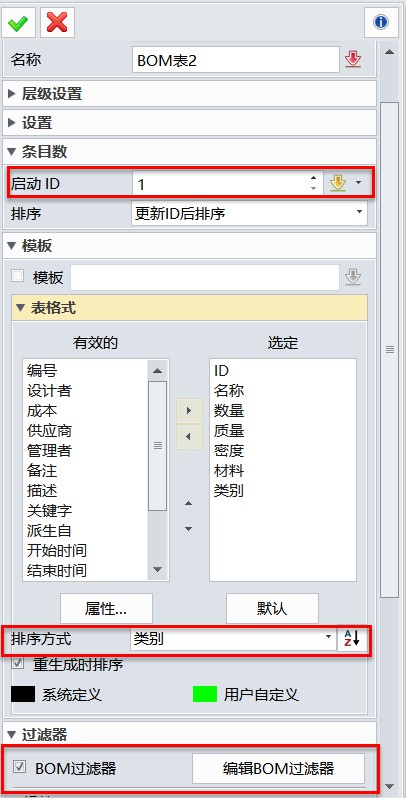Viewport: 406px width, 798px height.
Task: Click the yellow arrow icon next to 启动 ID
Action: pos(338,183)
